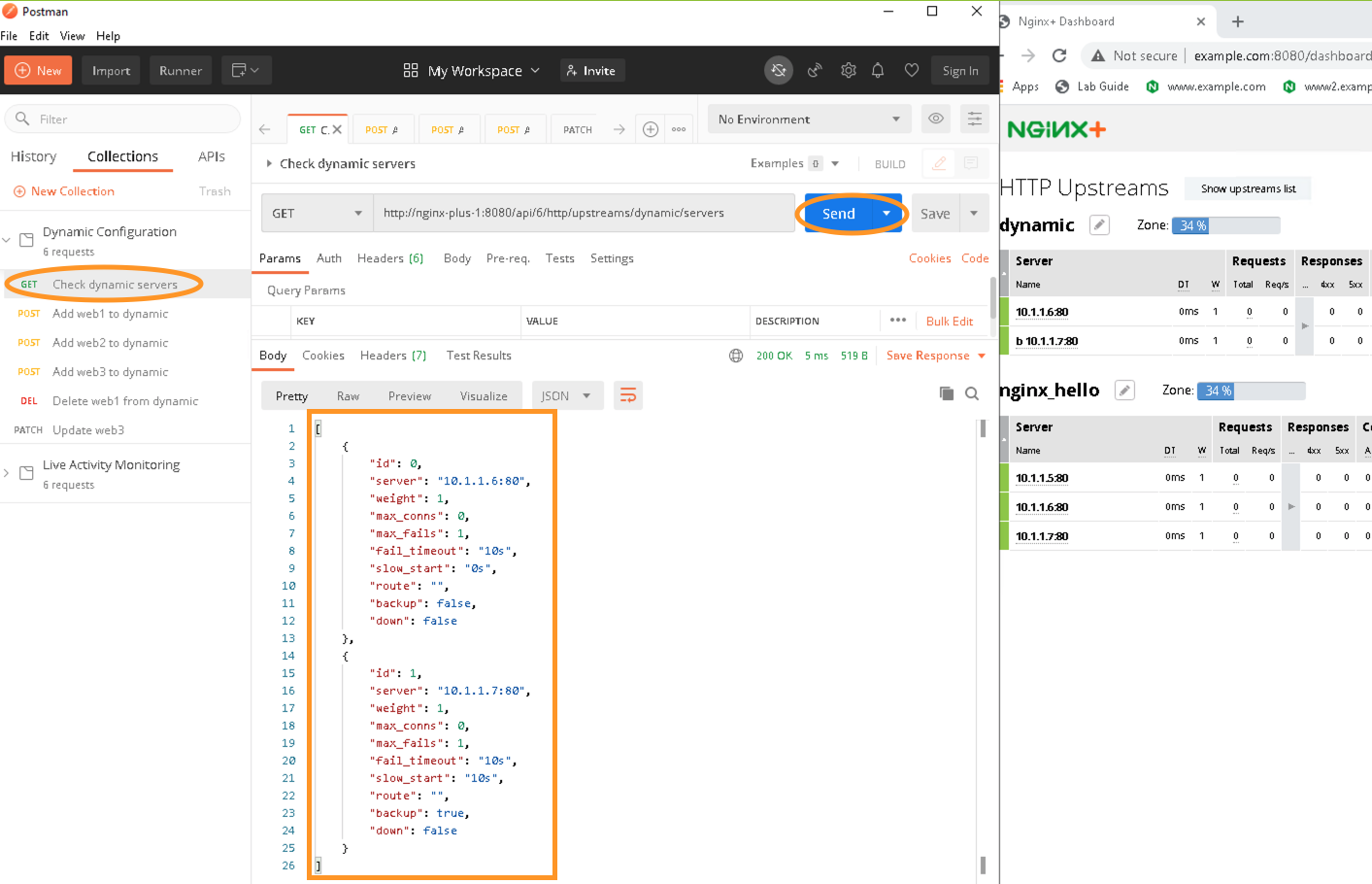Open the Tests tab
Screen dimensions: 1372x884
pos(560,258)
